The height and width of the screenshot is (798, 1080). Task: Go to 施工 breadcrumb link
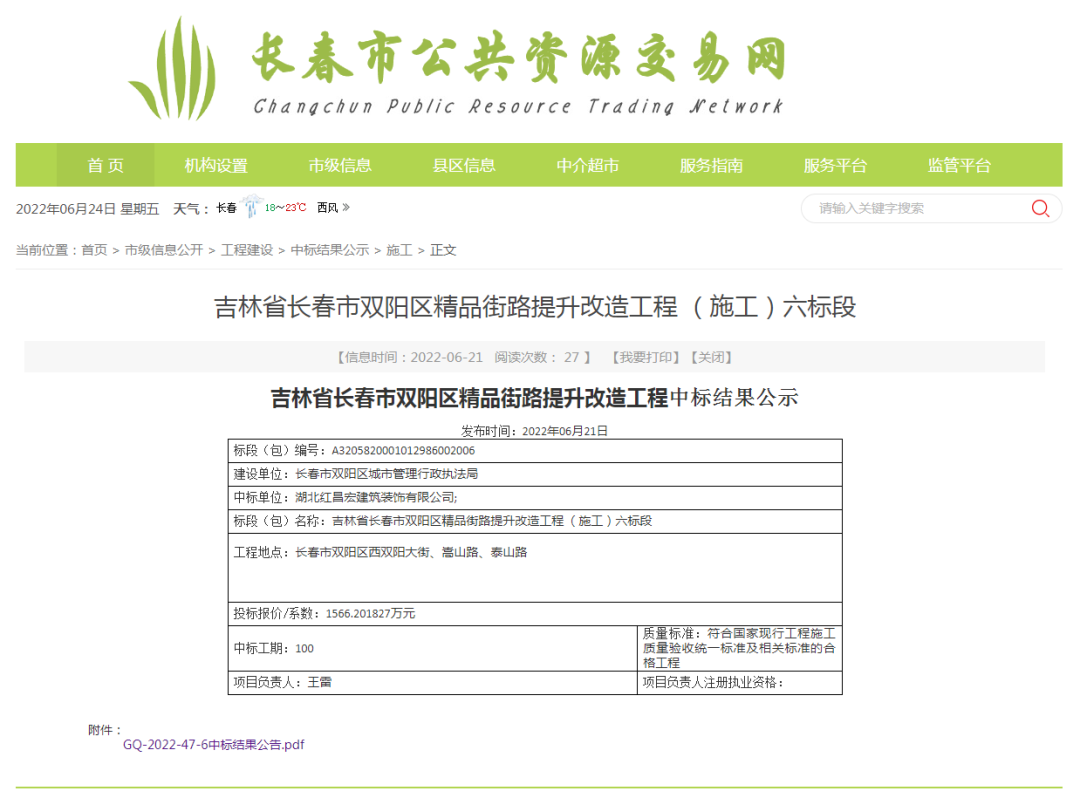[x=399, y=250]
